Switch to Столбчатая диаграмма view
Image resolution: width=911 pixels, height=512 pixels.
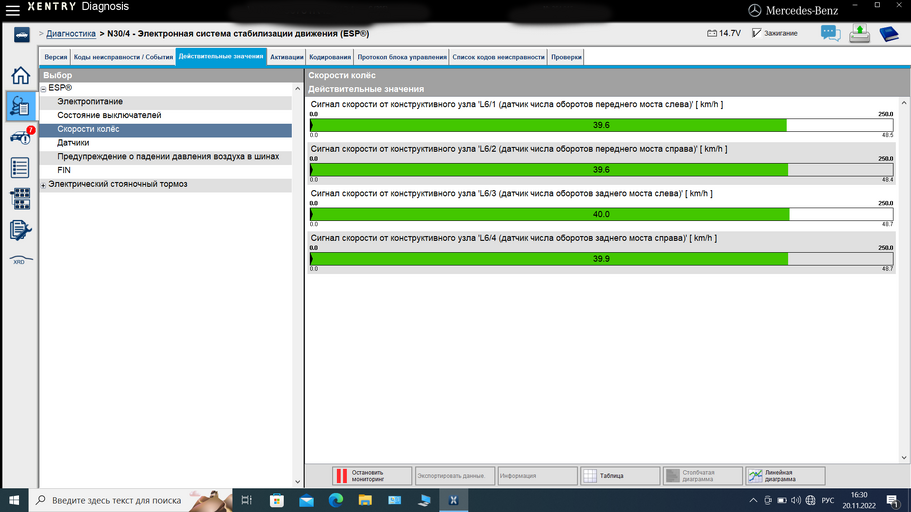[702, 476]
